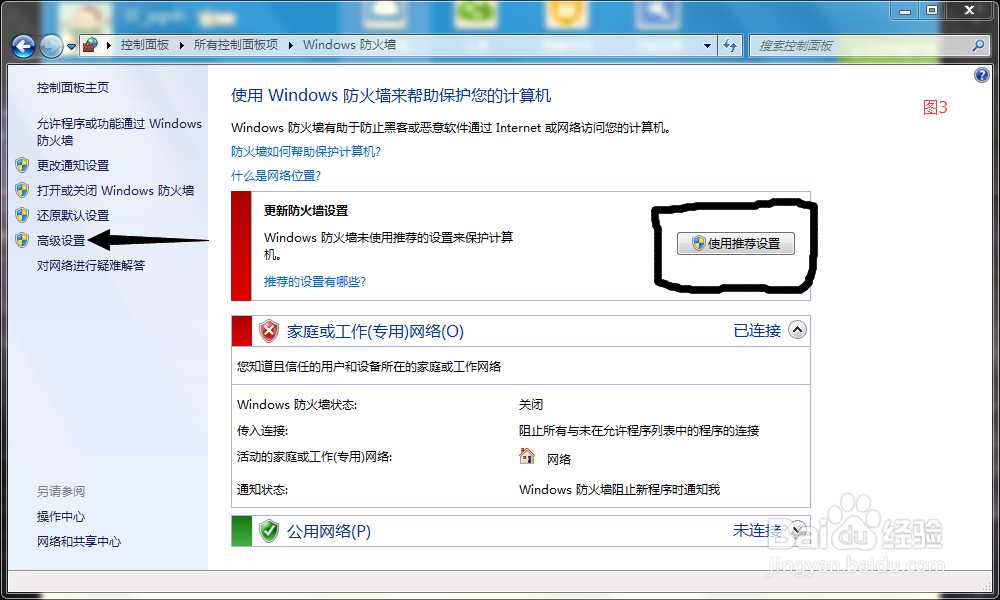Open 允许程序或功能通过 Windows 防火墙
Screen dimensions: 1000x600
click(119, 131)
